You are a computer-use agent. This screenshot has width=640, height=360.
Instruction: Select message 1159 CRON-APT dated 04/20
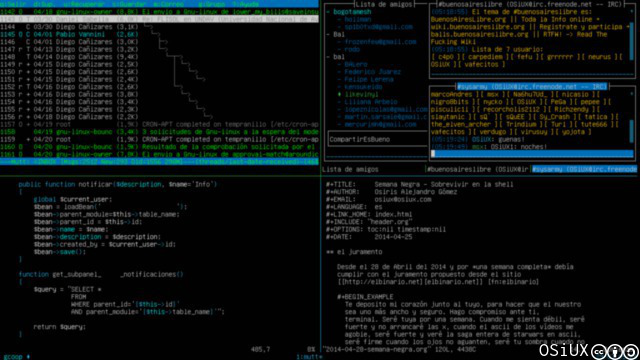[159, 139]
